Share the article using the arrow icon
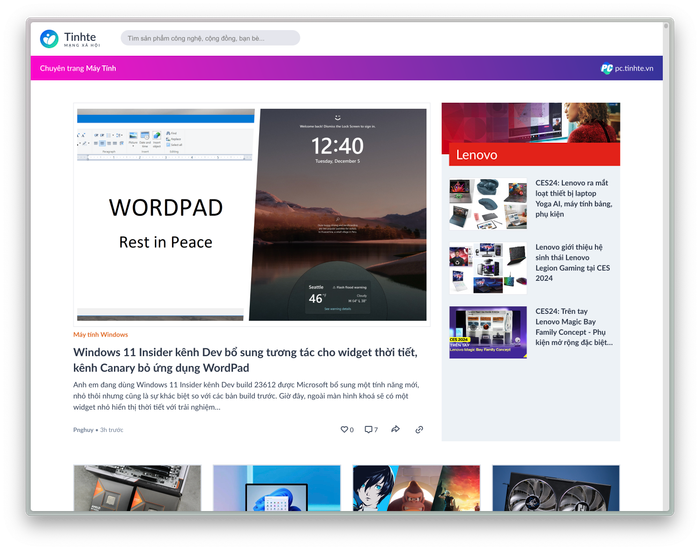The height and width of the screenshot is (550, 700). tap(395, 429)
